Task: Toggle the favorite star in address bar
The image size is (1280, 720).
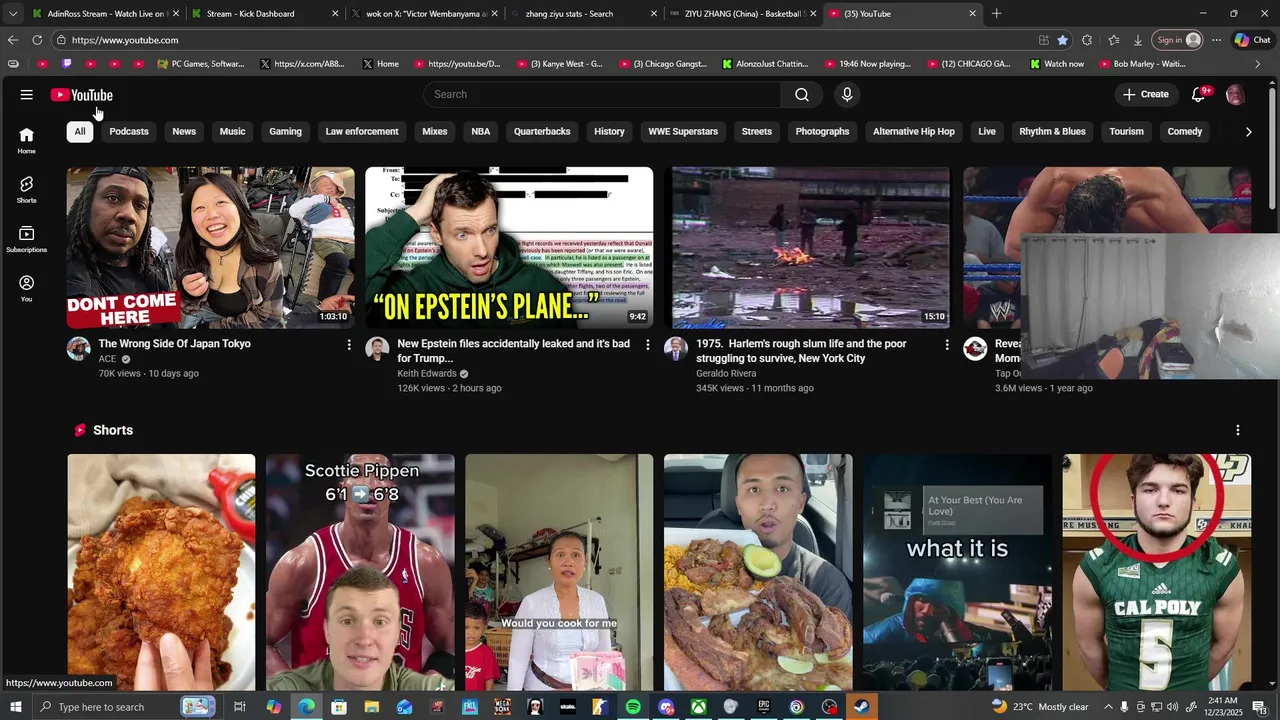Action: coord(1062,40)
